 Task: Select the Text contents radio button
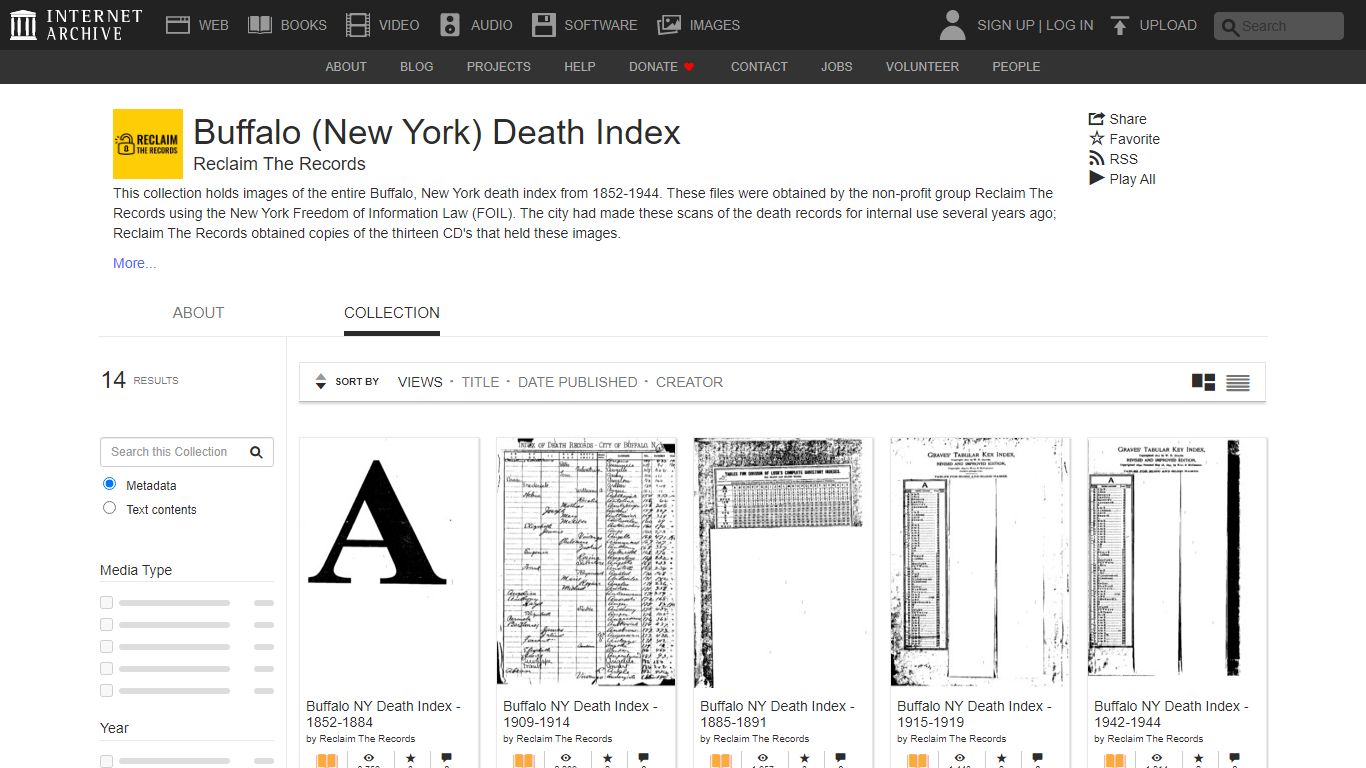(x=110, y=508)
